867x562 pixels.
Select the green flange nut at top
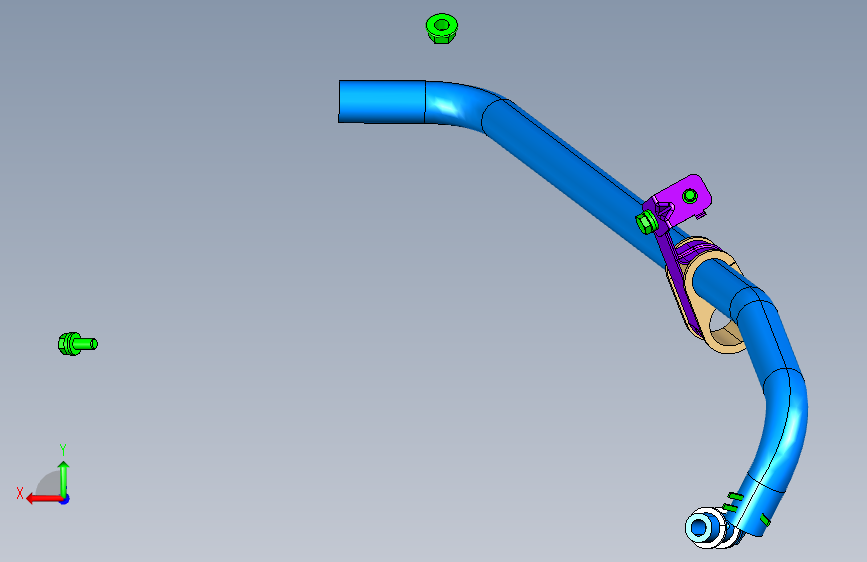[441, 28]
